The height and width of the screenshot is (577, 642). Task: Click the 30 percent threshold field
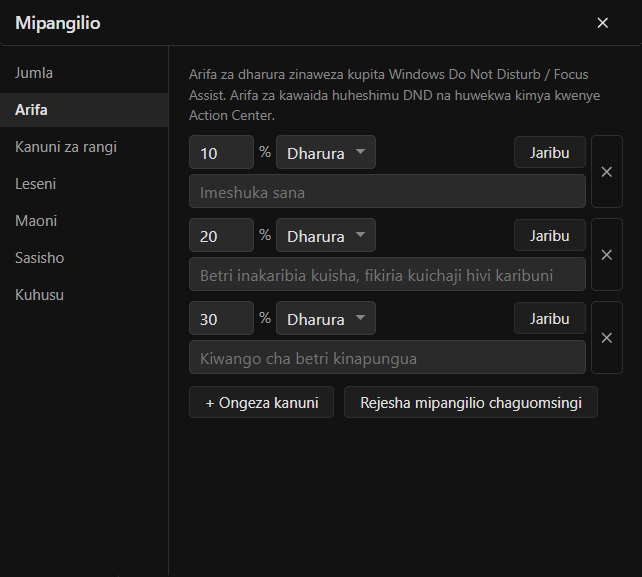[222, 318]
